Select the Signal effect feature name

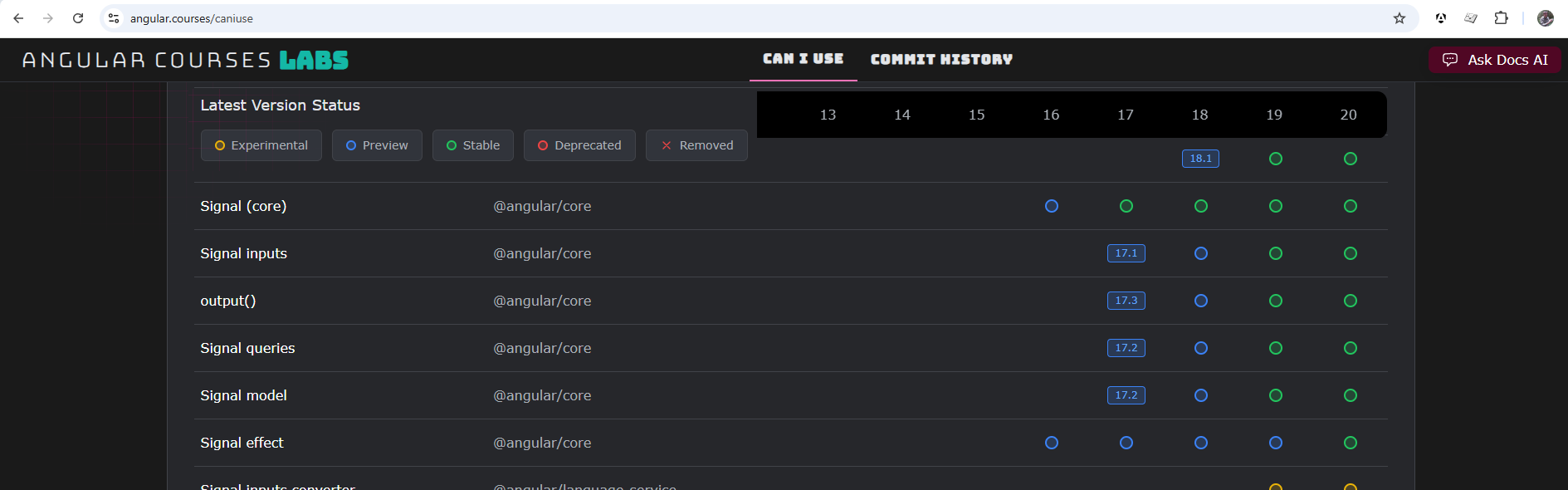pyautogui.click(x=242, y=443)
